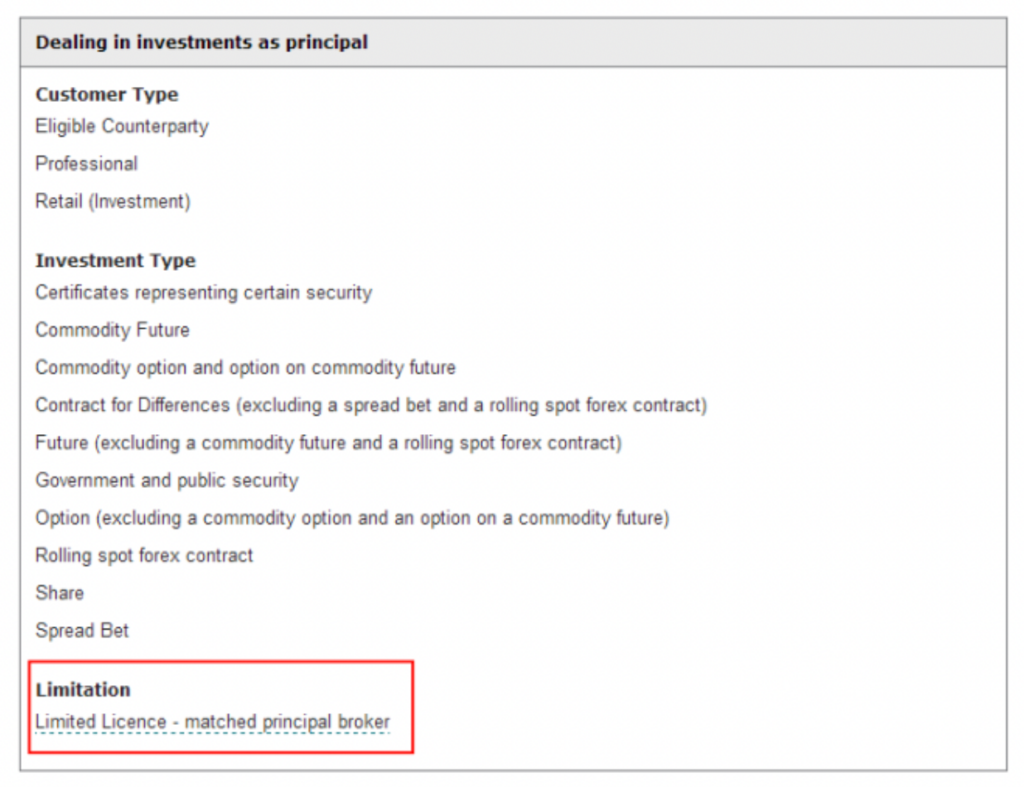
Task: Click the Spread Bet item
Action: pyautogui.click(x=82, y=630)
